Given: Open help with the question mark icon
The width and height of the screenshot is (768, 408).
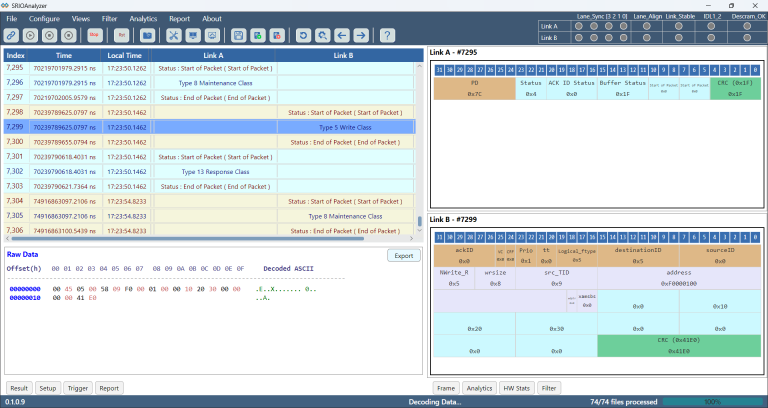Looking at the screenshot, I should pos(387,35).
